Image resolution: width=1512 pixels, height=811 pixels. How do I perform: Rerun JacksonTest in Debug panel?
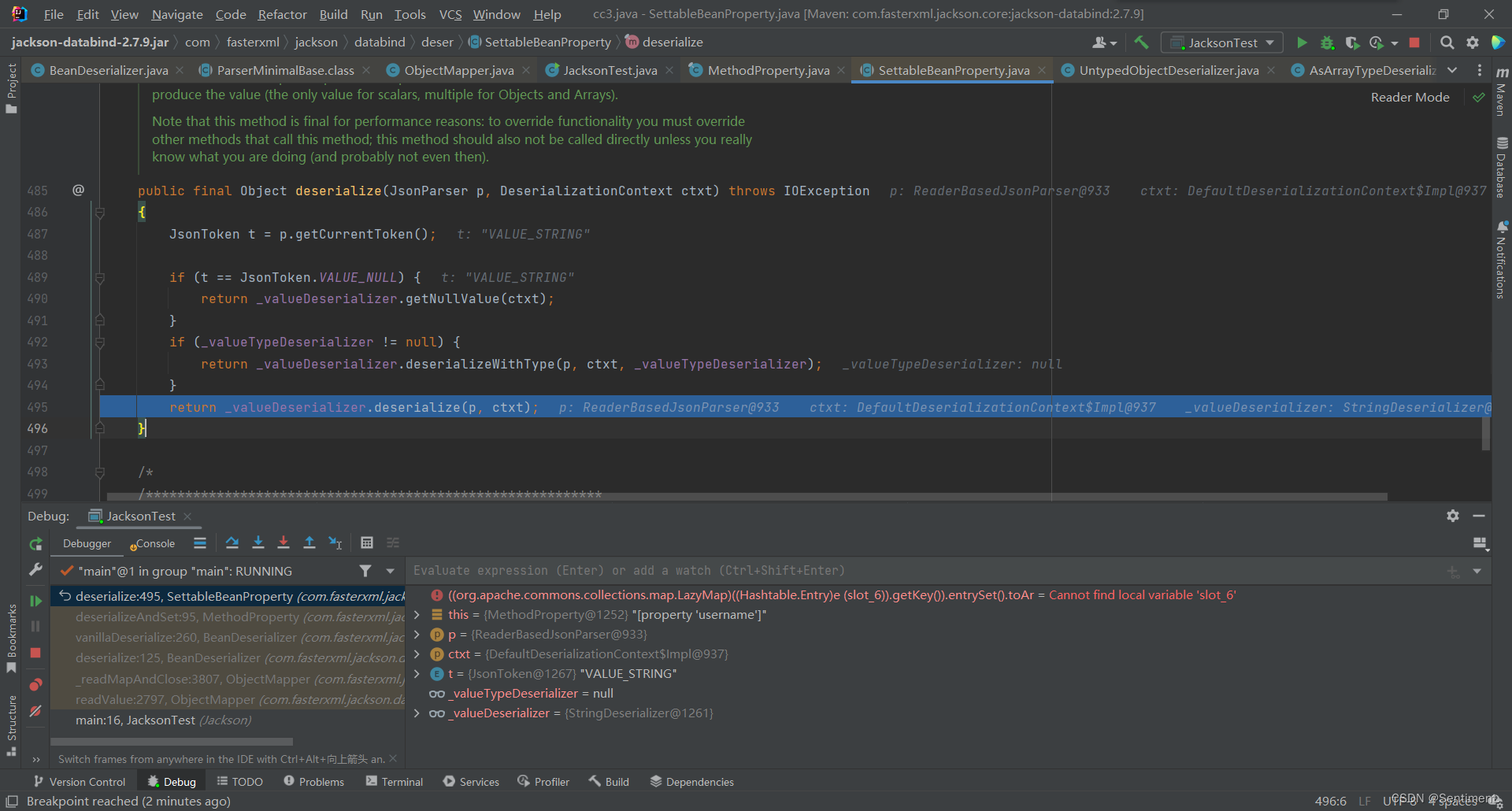pyautogui.click(x=35, y=543)
